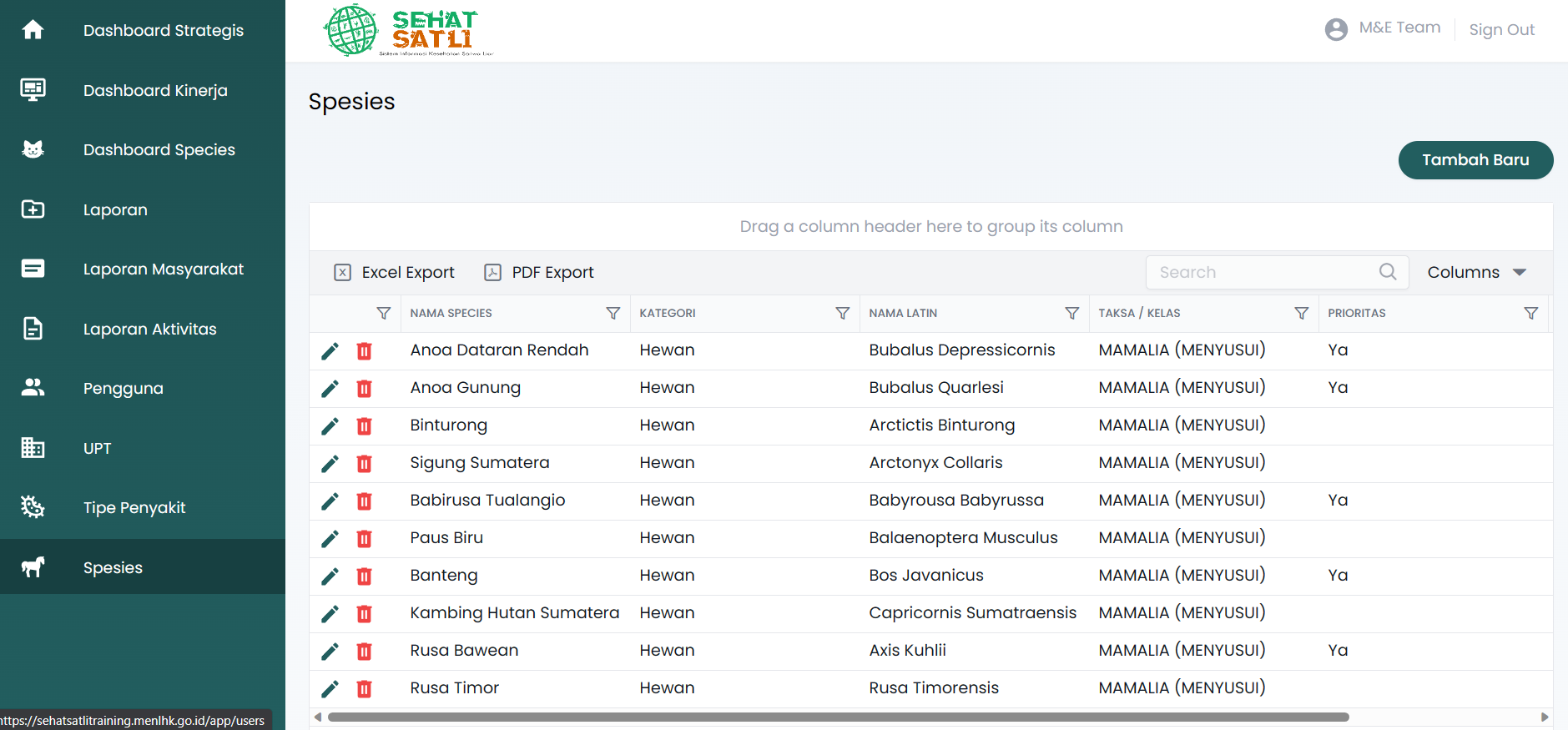Edit the Sigung Sumatera row
This screenshot has width=1568, height=730.
[x=330, y=464]
